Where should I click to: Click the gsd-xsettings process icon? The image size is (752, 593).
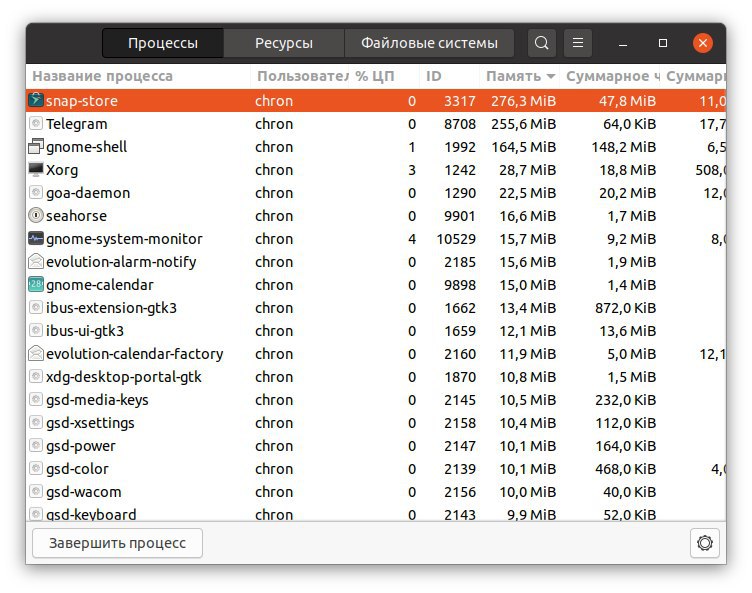(x=36, y=423)
